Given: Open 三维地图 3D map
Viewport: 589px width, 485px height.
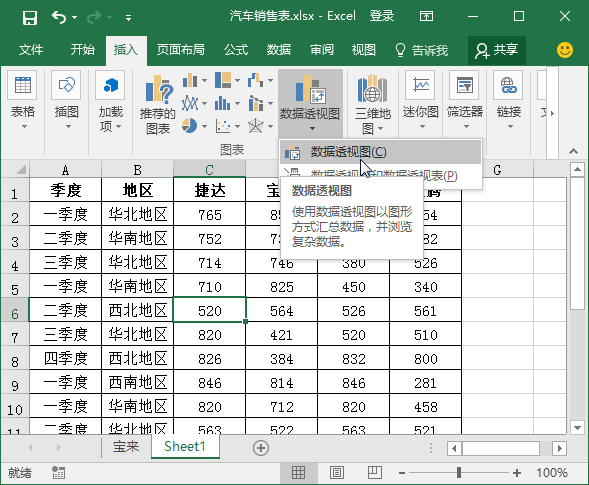Looking at the screenshot, I should pyautogui.click(x=372, y=104).
